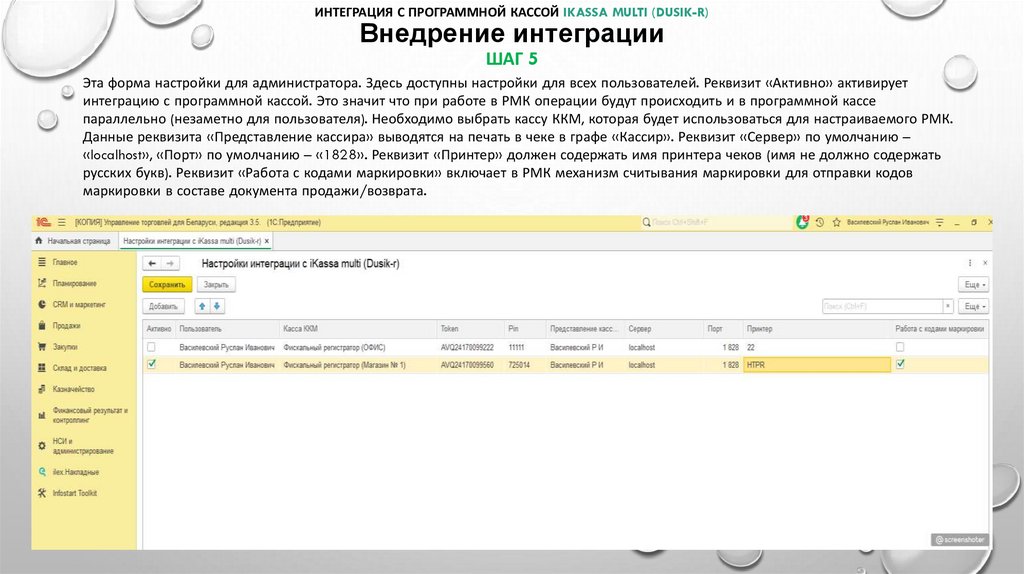Open Финансовый результат и контроллинг section
The height and width of the screenshot is (574, 1024).
point(89,415)
